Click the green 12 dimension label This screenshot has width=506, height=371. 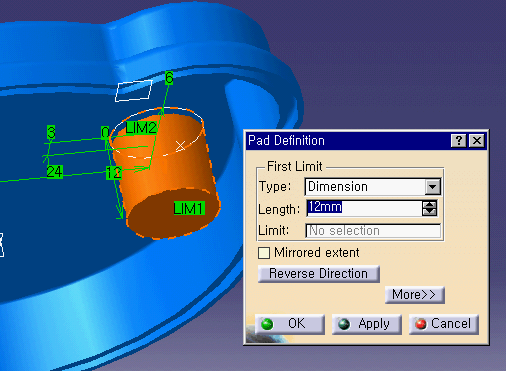tap(114, 173)
